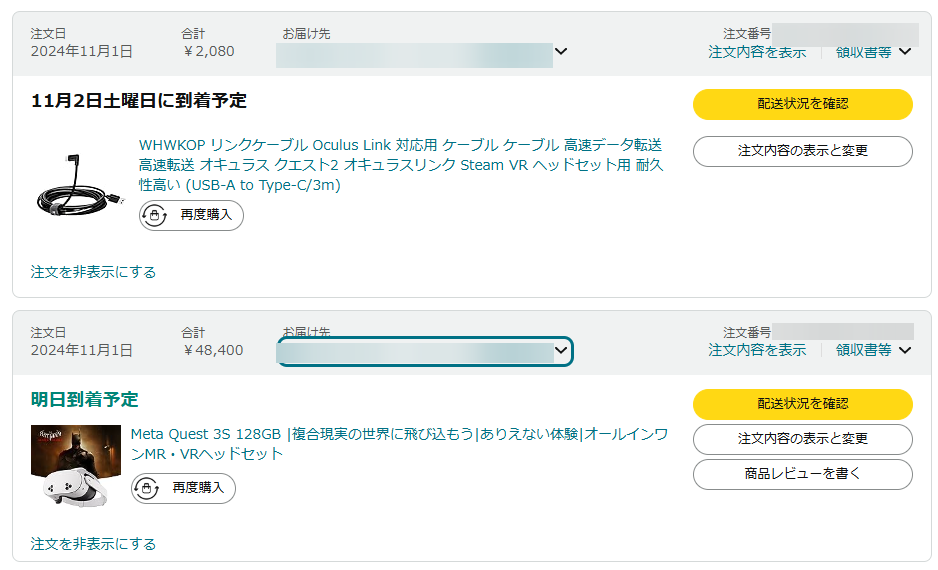The height and width of the screenshot is (570, 938).
Task: Click the 商品レビューを書く button
Action: tap(802, 474)
